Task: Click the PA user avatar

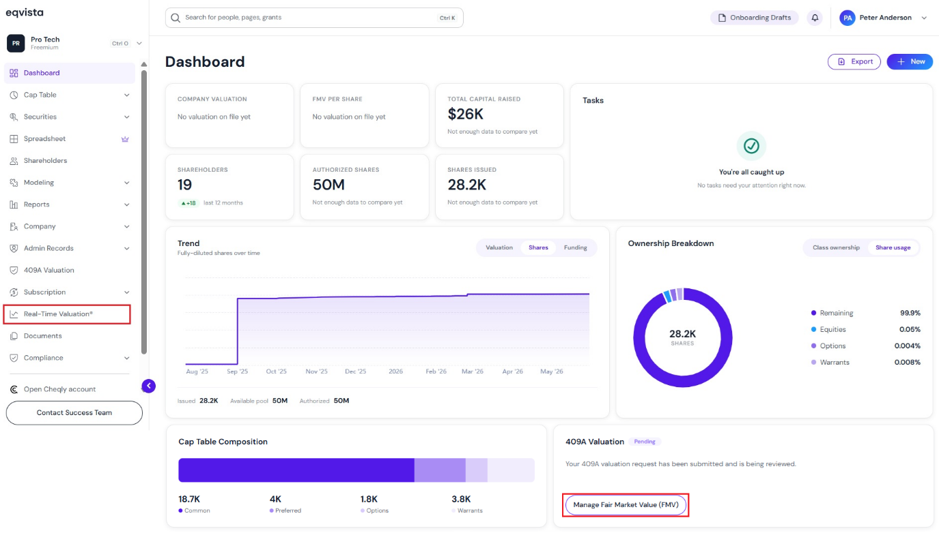Action: click(x=847, y=18)
